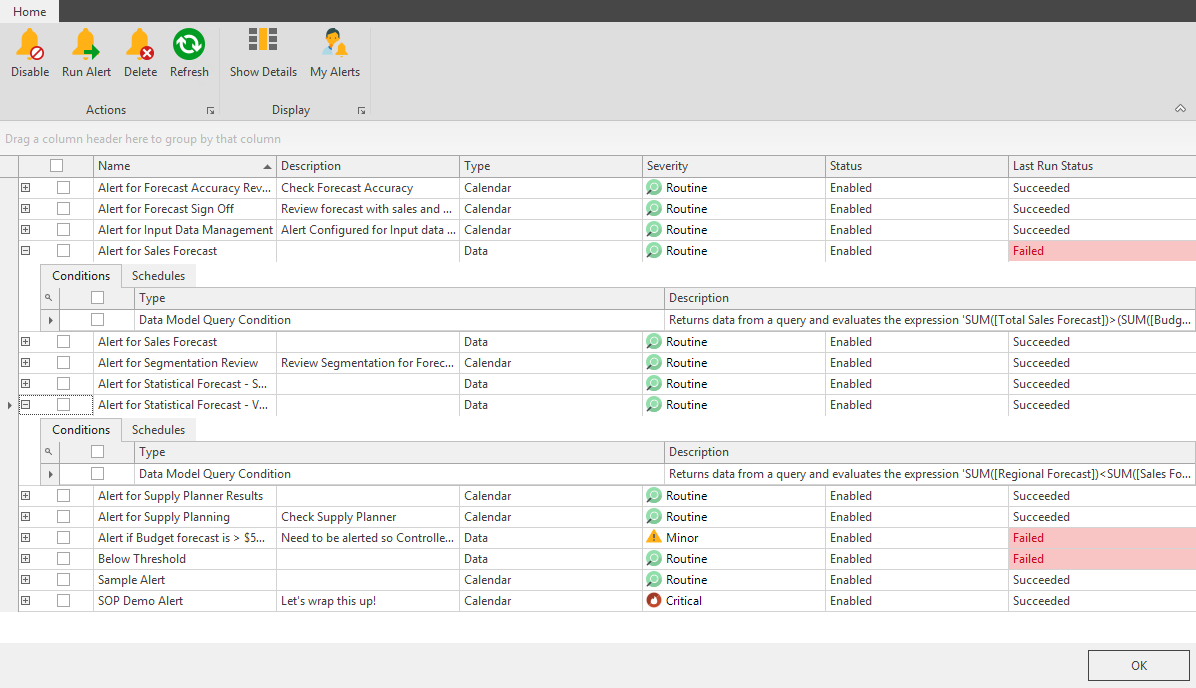Check Below Threshold row checkbox
This screenshot has width=1196, height=688.
point(63,558)
